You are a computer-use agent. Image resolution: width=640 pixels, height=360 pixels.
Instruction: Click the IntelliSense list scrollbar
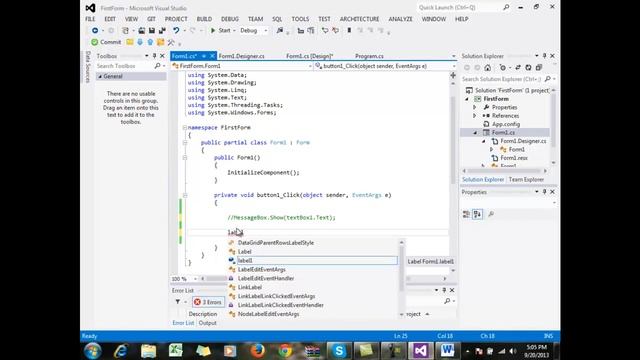click(402, 278)
